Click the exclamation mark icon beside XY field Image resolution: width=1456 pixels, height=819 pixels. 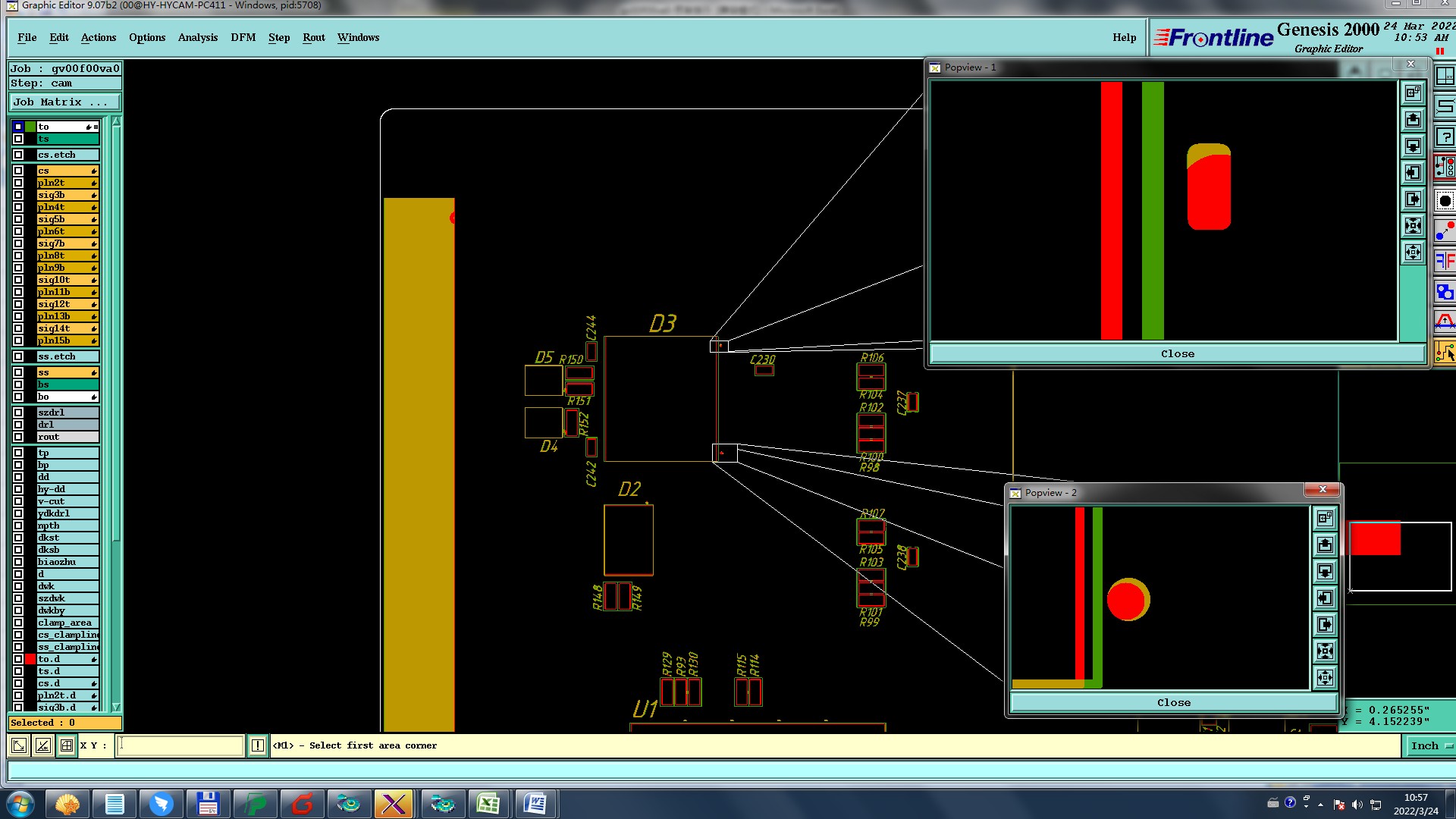258,745
